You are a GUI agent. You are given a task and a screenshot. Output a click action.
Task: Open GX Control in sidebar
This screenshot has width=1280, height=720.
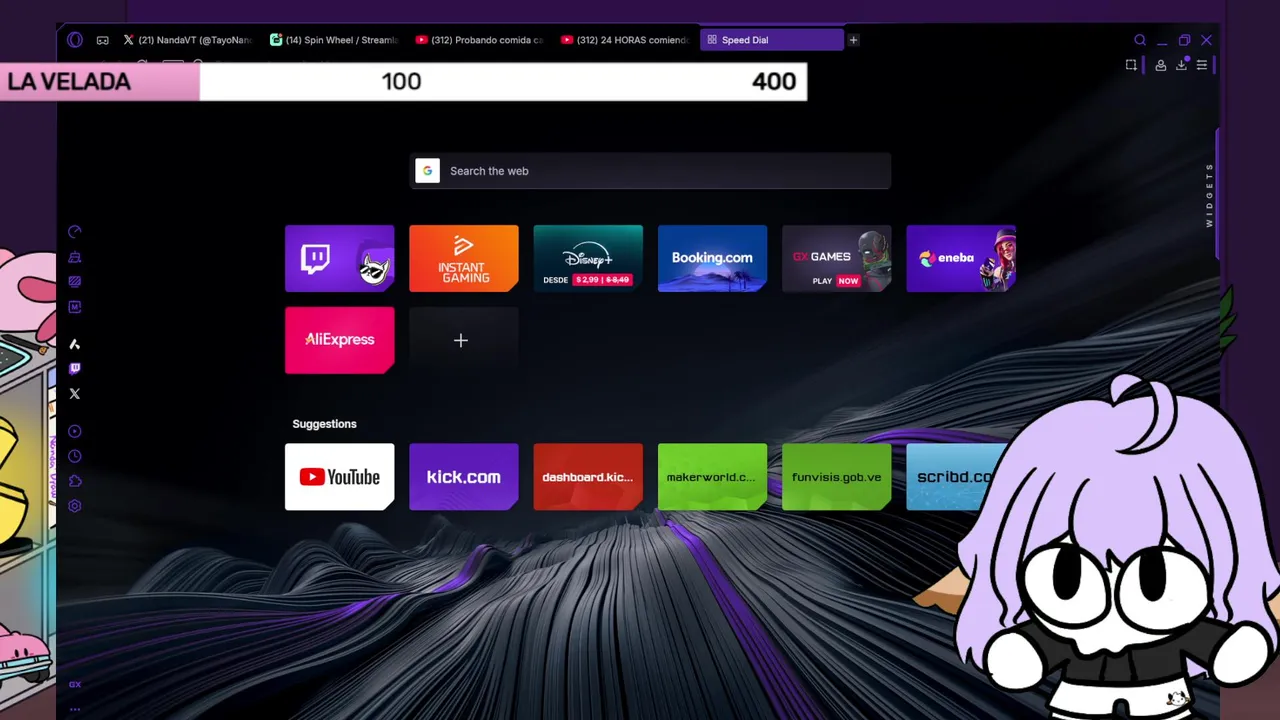point(75,232)
